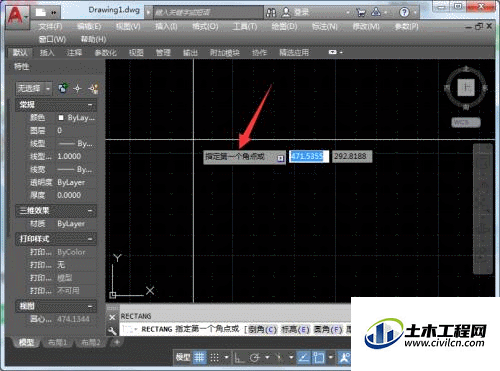
Task: Click the binoculars search icon in title bar
Action: click(x=271, y=13)
